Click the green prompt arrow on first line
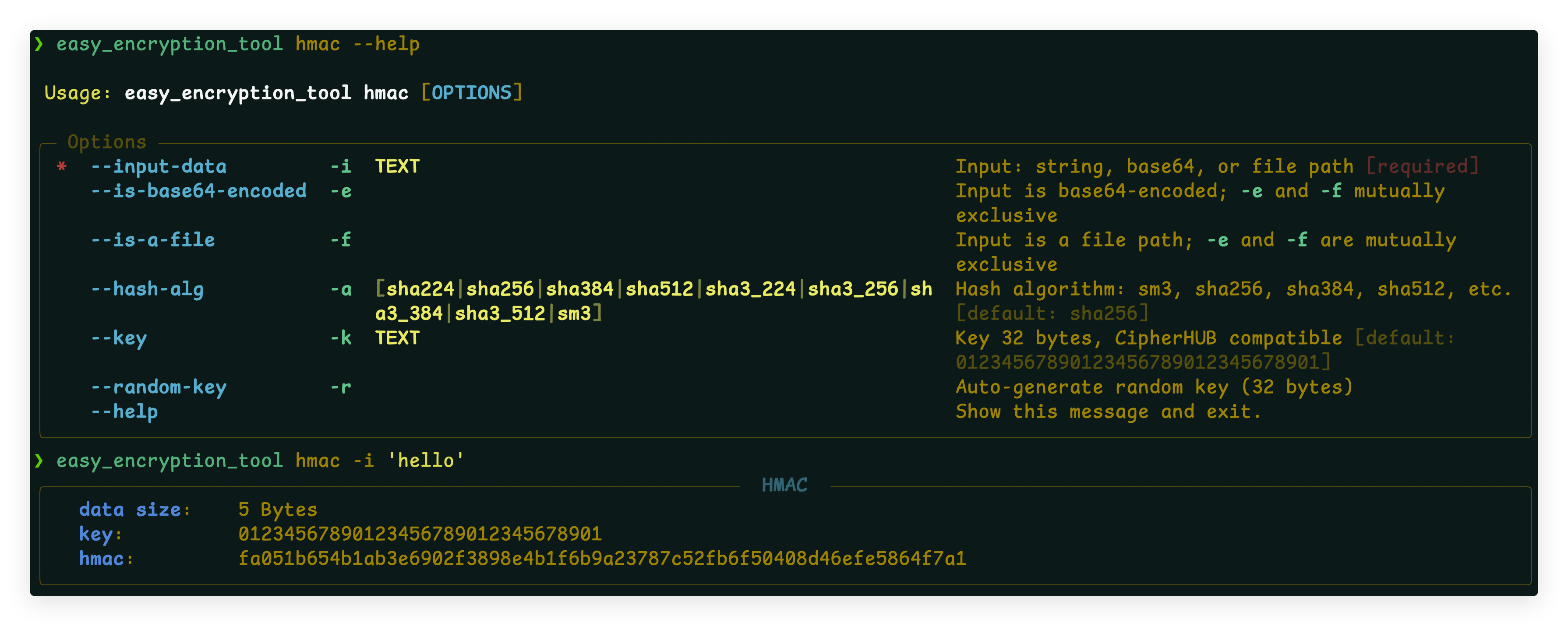The width and height of the screenshot is (1568, 626). pos(39,44)
